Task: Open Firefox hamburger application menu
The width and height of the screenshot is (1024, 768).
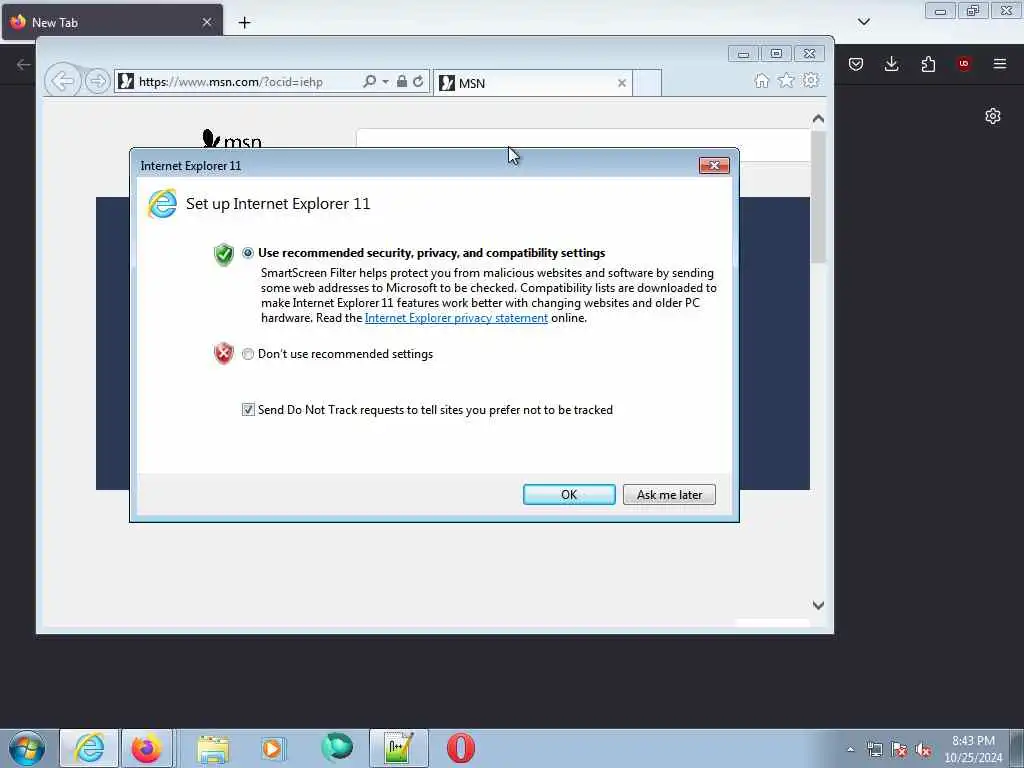Action: click(x=1000, y=64)
